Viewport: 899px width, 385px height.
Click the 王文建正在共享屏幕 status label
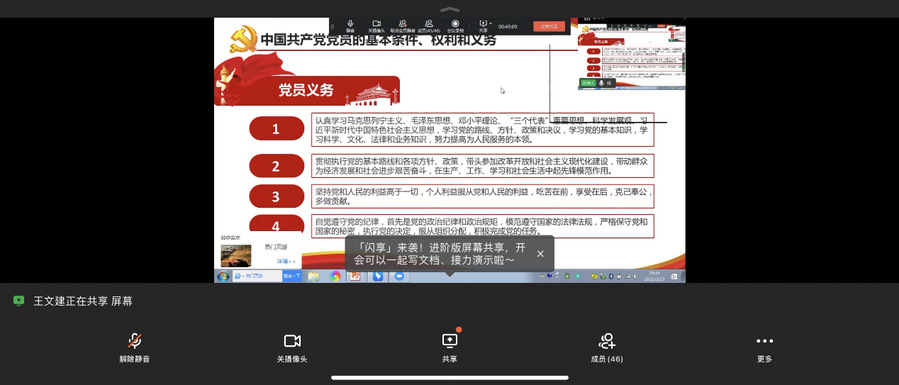(83, 301)
